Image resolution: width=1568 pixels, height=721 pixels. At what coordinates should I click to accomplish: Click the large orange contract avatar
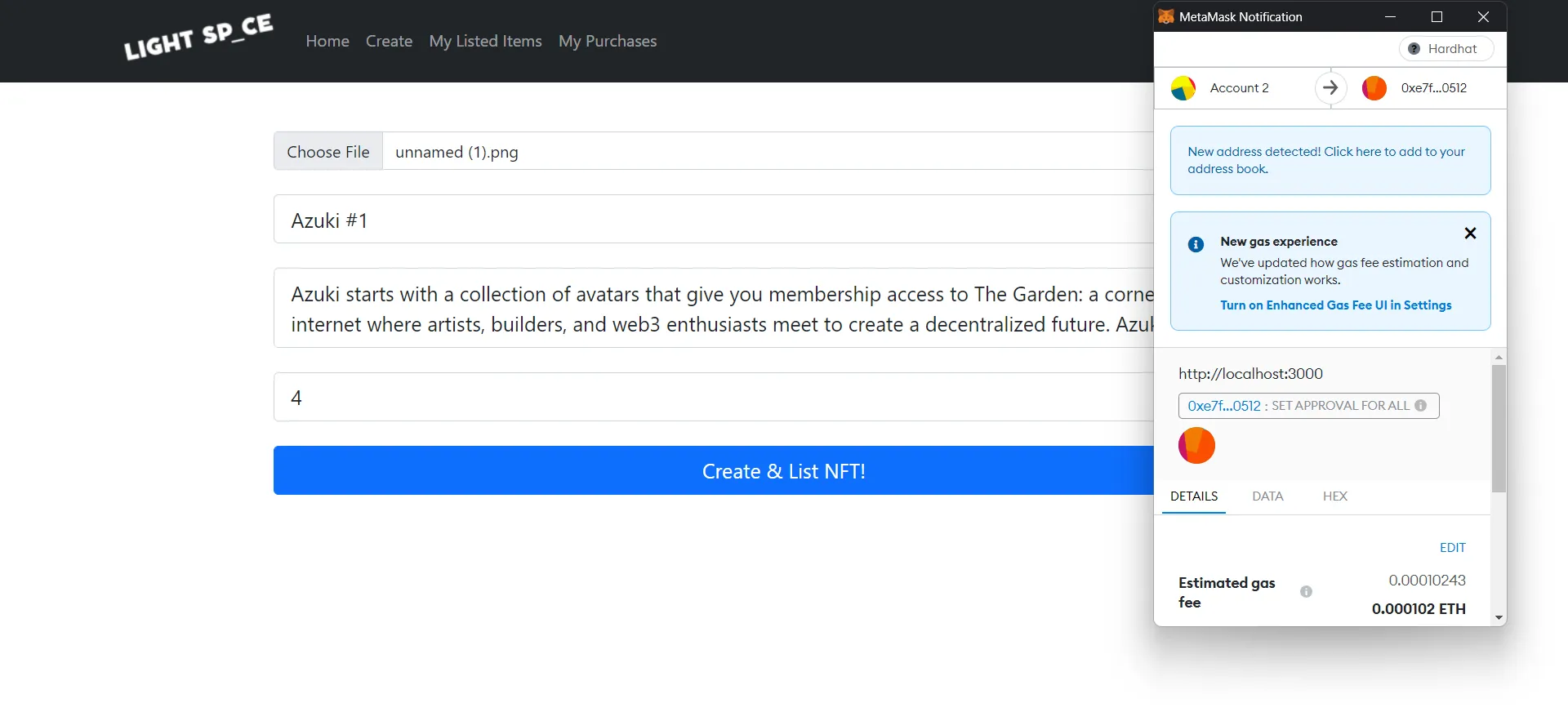(1196, 446)
